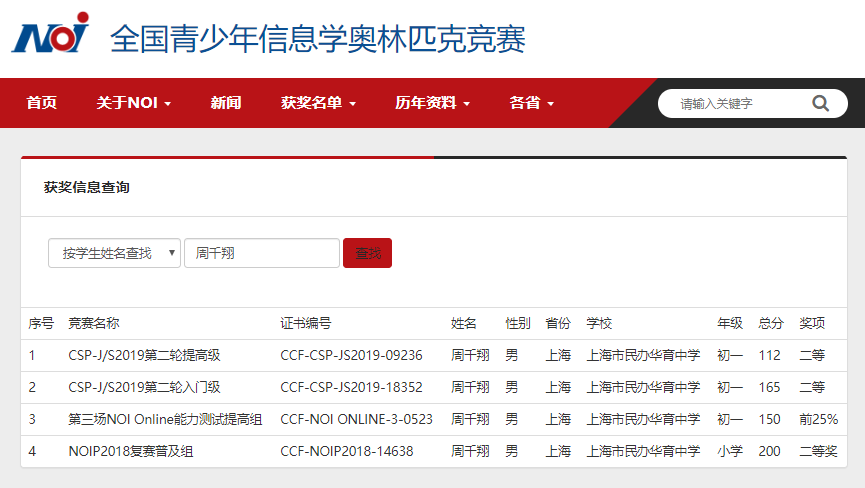Open the 新闻 menu item

226,103
